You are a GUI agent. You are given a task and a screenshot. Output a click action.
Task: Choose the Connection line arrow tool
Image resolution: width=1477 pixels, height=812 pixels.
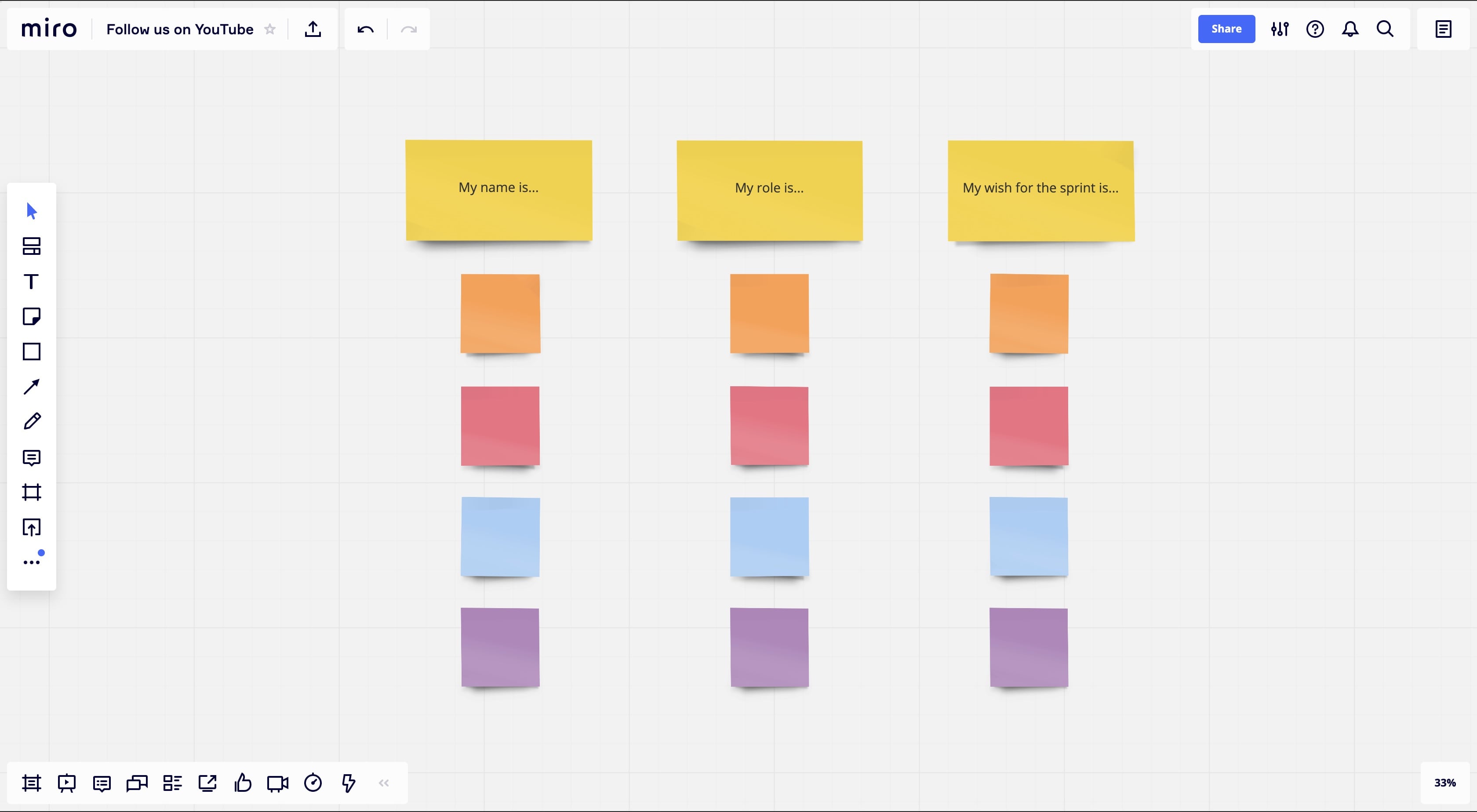pos(32,387)
